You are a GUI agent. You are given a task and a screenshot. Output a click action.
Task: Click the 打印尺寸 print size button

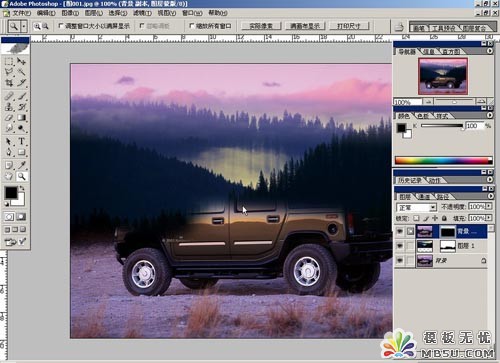(349, 26)
